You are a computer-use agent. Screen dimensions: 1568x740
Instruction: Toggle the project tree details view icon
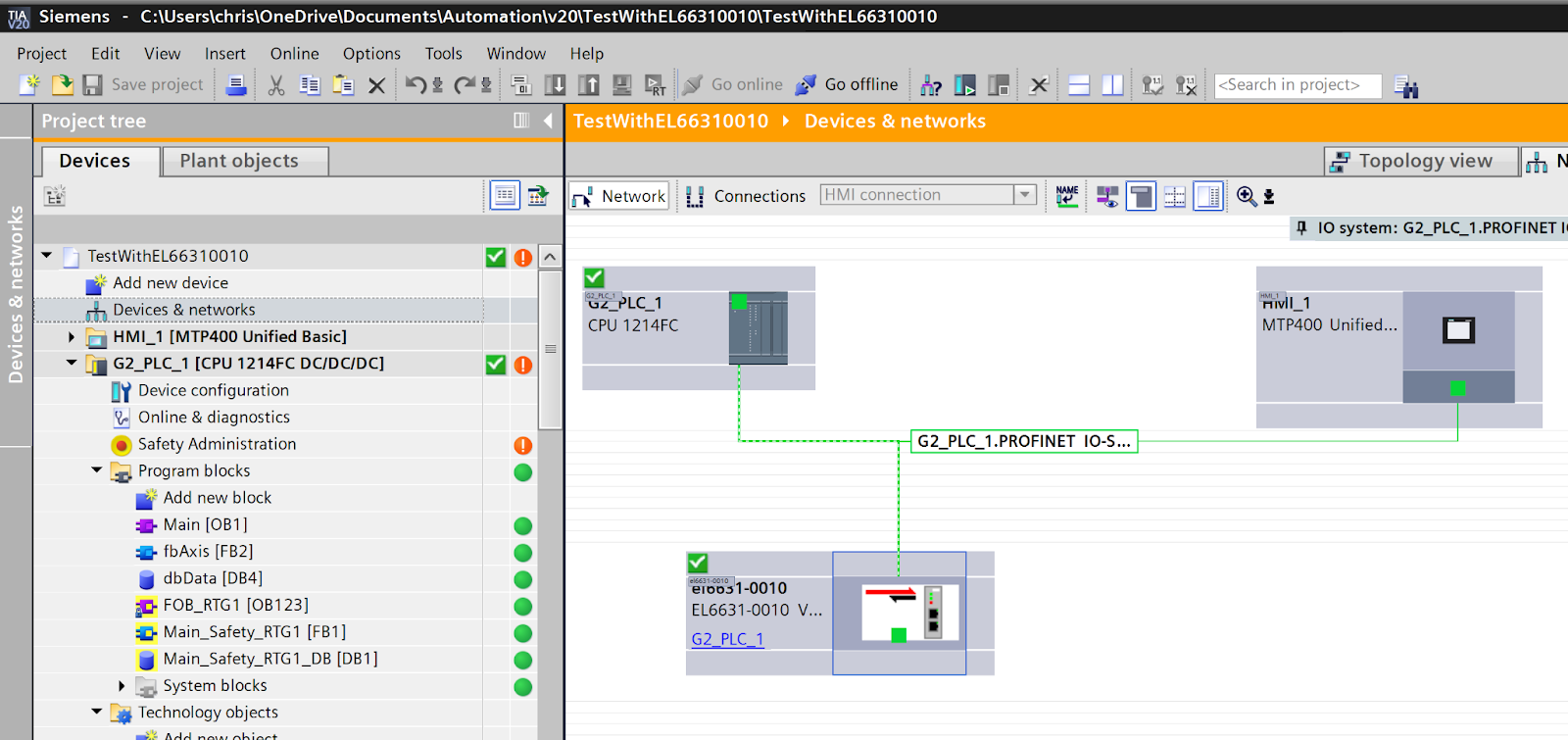tap(505, 196)
